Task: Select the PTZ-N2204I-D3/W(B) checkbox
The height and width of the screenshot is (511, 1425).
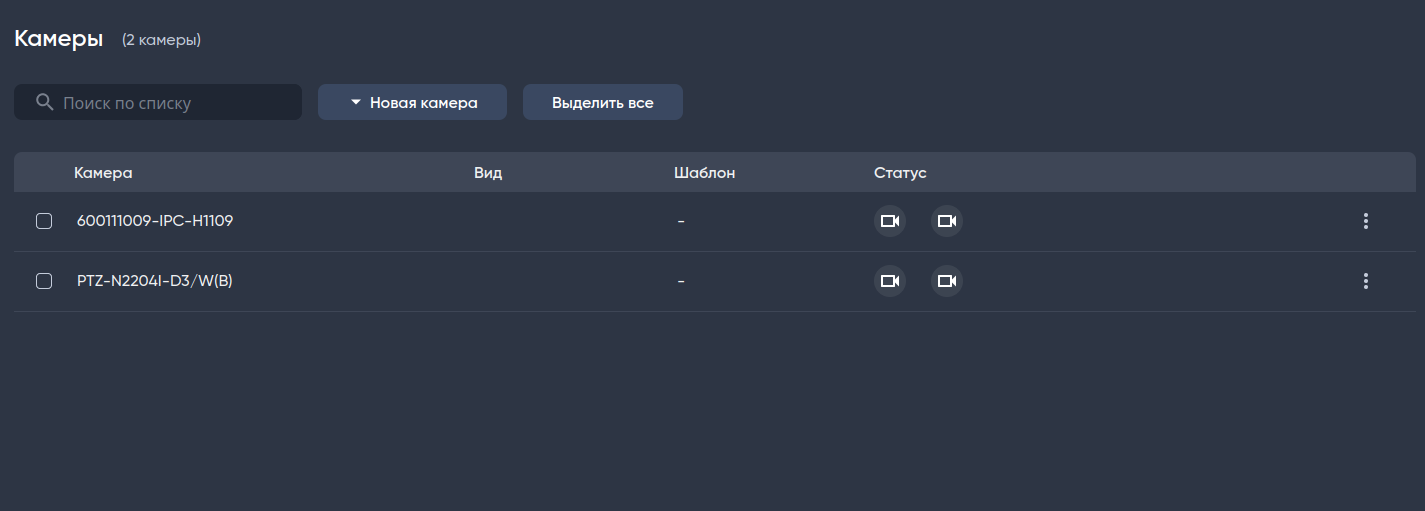Action: click(44, 281)
